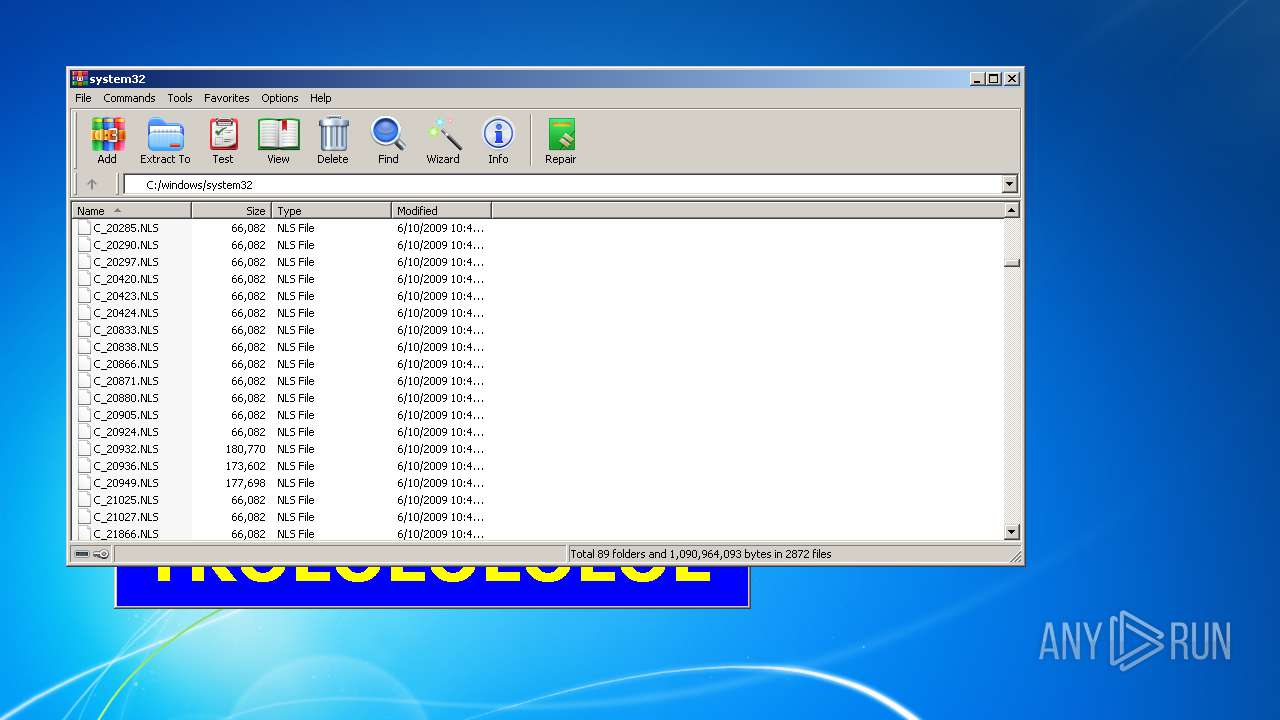The width and height of the screenshot is (1280, 720).
Task: Click the WinRAR title bar icon
Action: tap(79, 78)
